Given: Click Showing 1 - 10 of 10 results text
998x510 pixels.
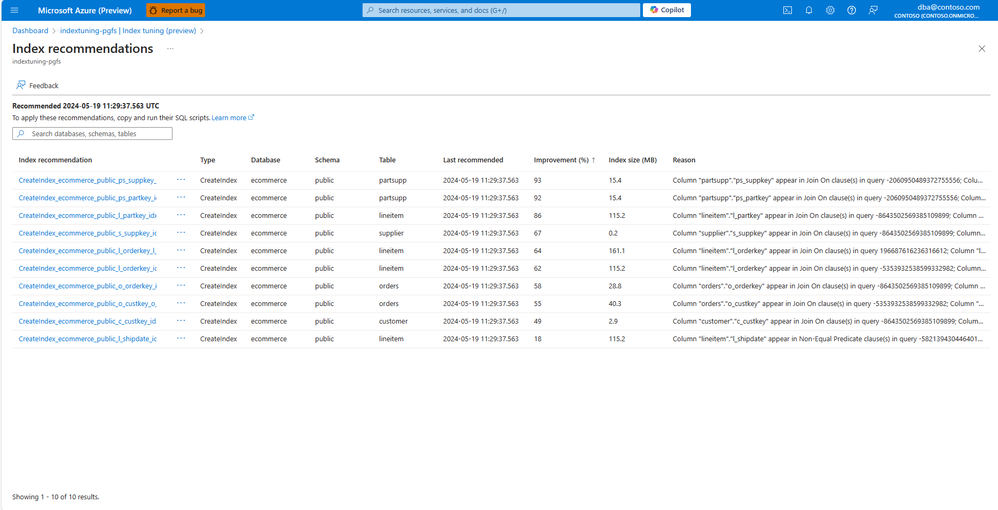Looking at the screenshot, I should coord(56,497).
